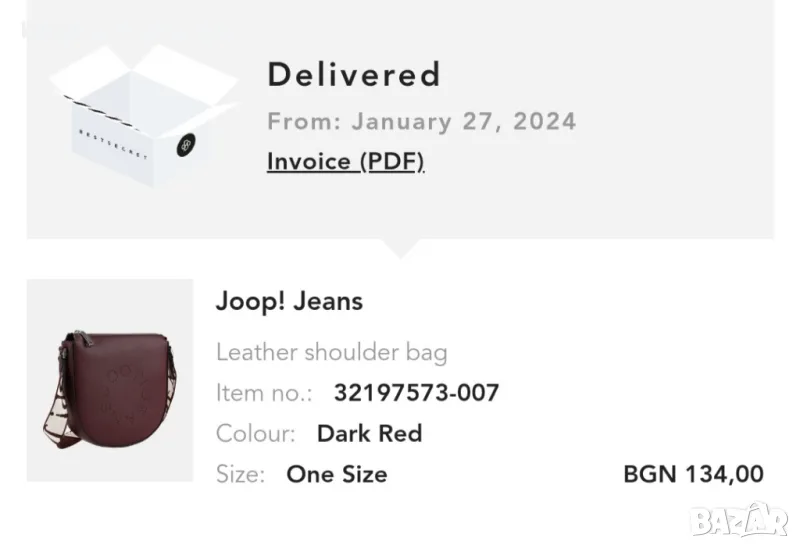Click the Colour label
The image size is (800, 549).
tap(255, 433)
